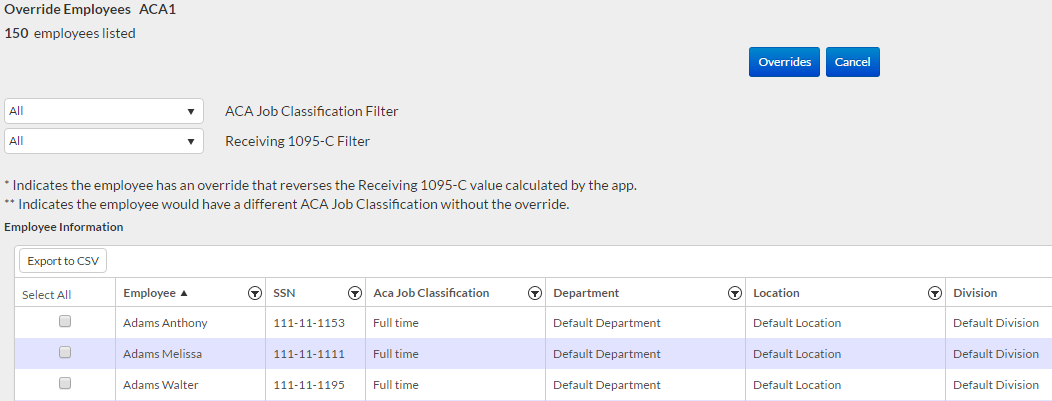1052x401 pixels.
Task: Open the Employee column filter icon
Action: coord(254,293)
